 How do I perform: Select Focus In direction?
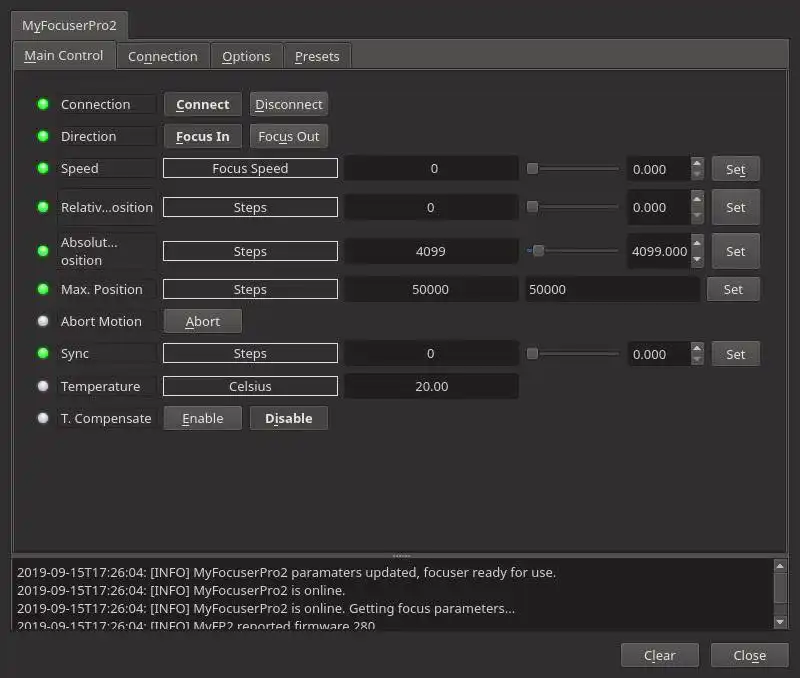tap(203, 137)
